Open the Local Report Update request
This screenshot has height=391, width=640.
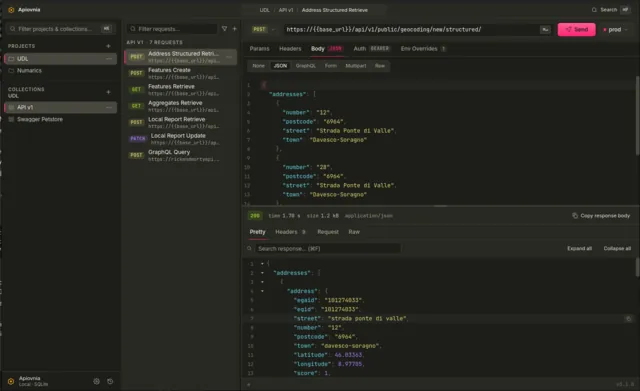coord(180,139)
